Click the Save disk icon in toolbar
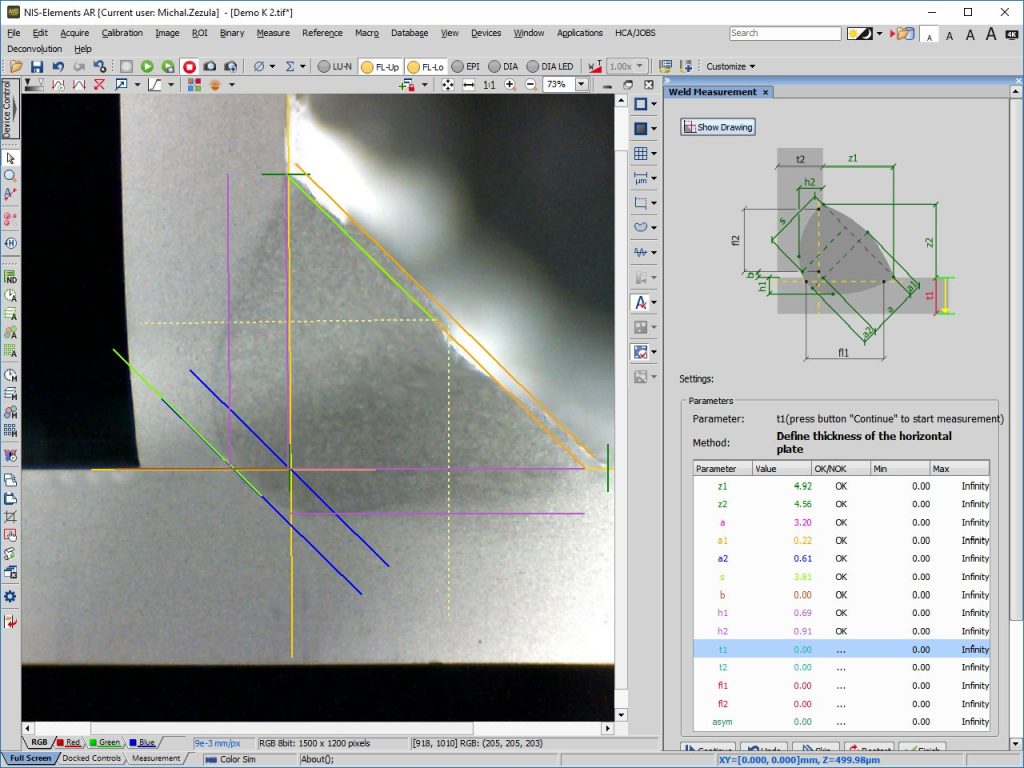Screen dimensions: 1024x768 pyautogui.click(x=37, y=67)
